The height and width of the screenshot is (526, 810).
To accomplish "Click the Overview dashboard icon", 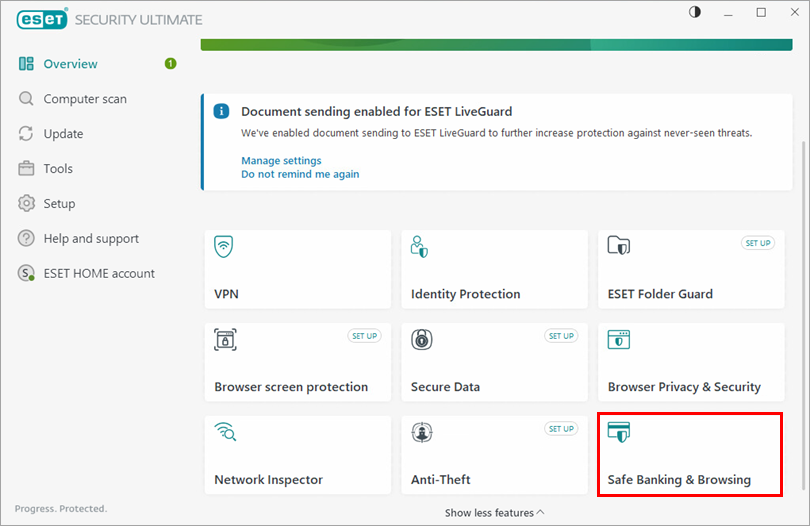I will point(26,64).
